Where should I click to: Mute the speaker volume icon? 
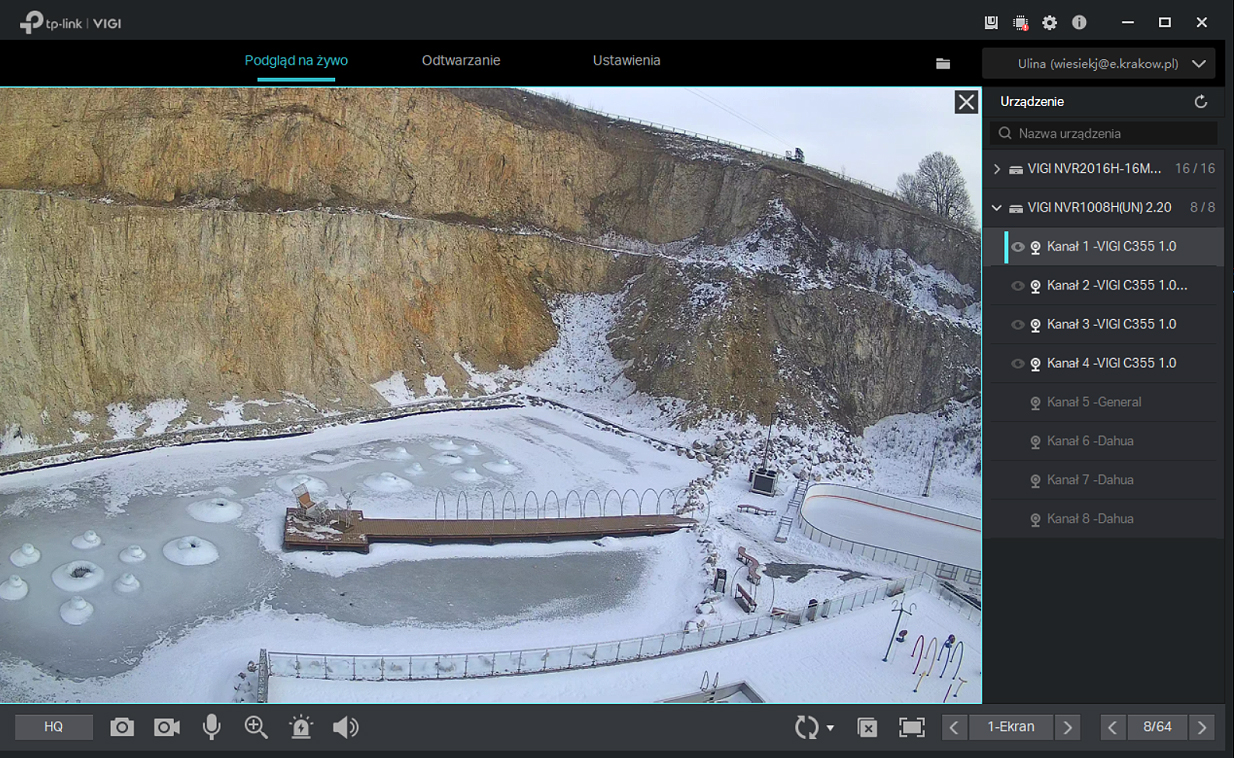point(346,727)
